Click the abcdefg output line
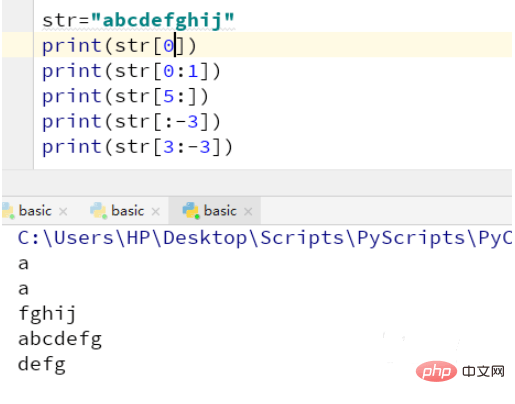This screenshot has width=515, height=404. 60,339
